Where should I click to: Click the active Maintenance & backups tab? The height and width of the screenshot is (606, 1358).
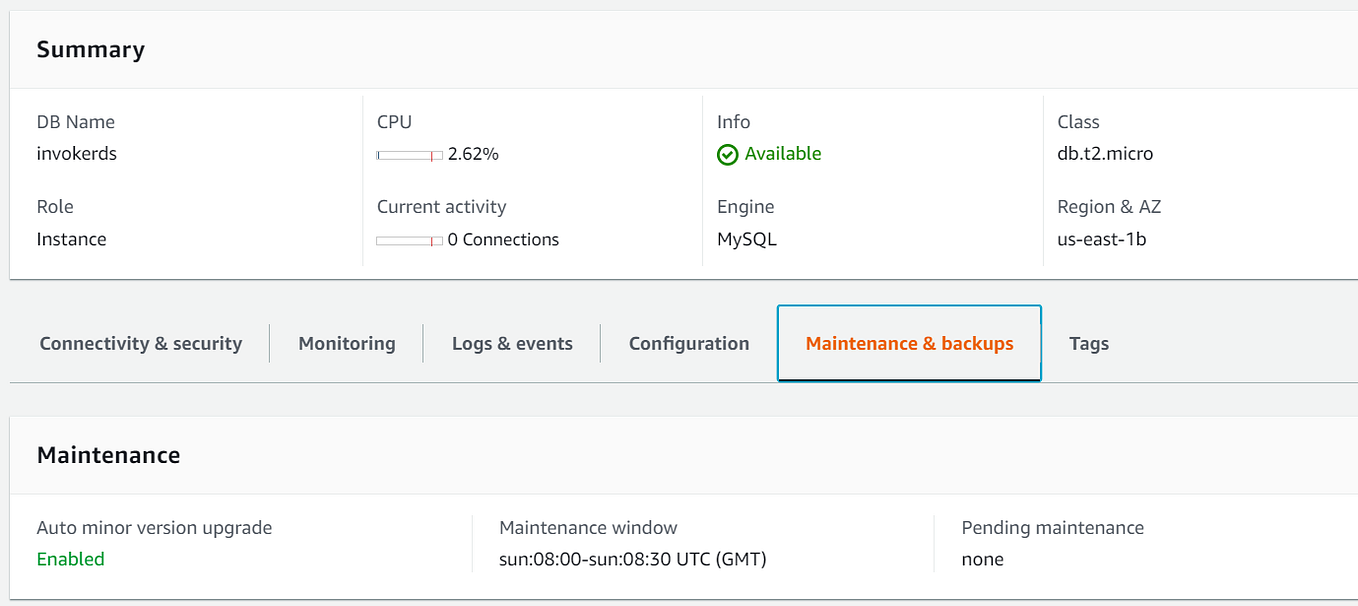908,343
